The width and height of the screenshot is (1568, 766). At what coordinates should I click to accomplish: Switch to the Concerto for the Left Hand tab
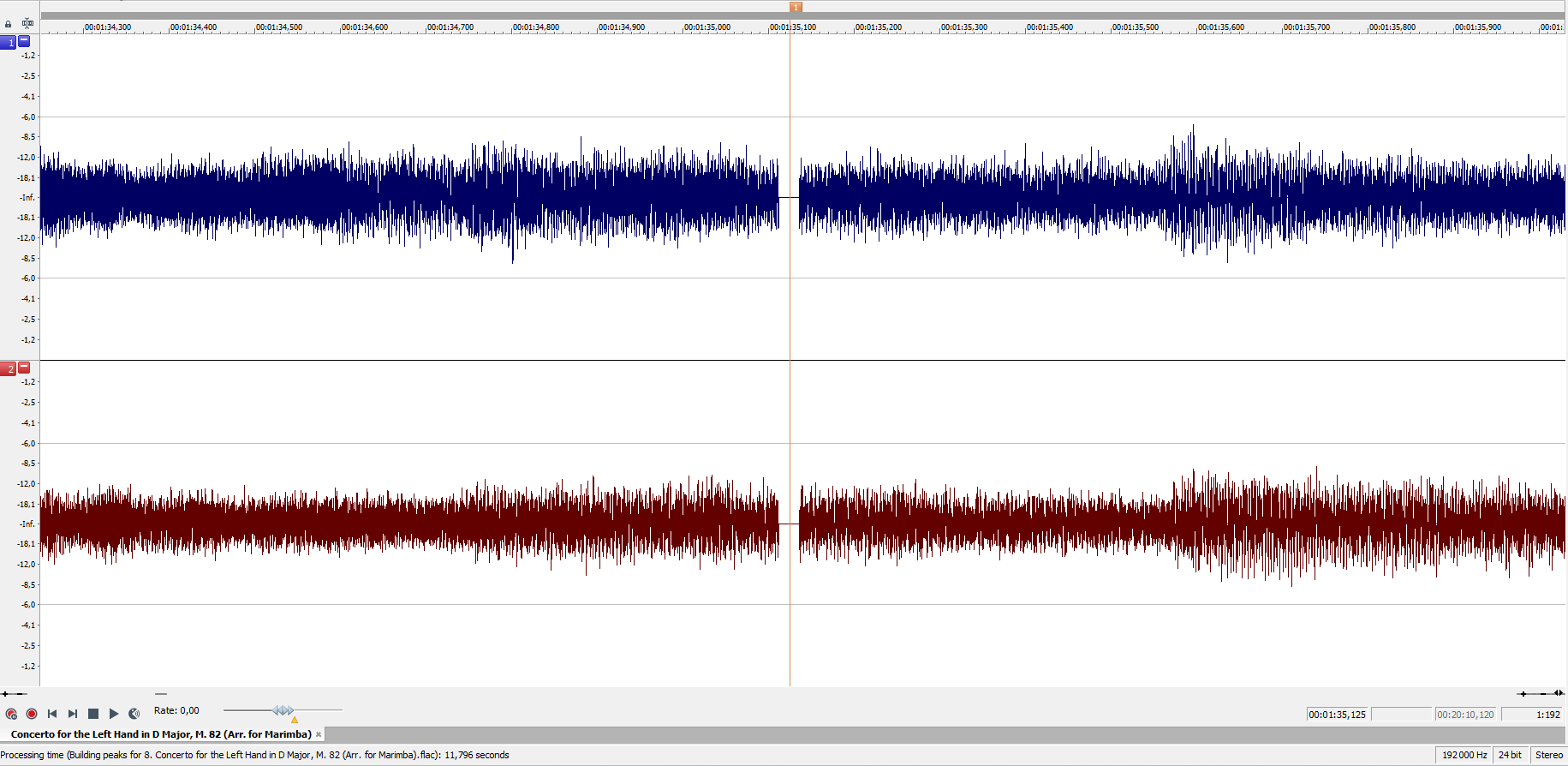[x=161, y=734]
